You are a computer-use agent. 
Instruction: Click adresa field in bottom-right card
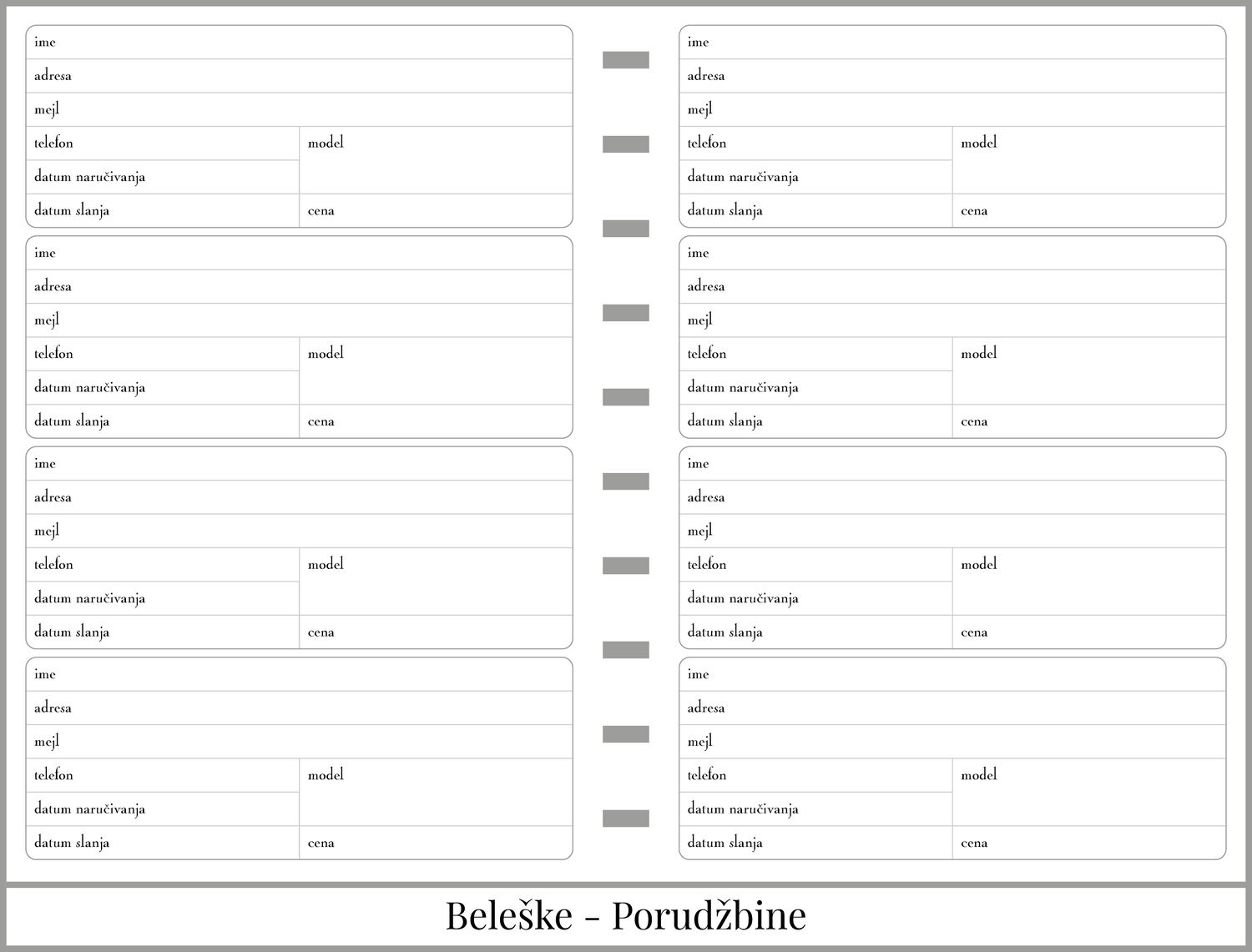click(952, 708)
